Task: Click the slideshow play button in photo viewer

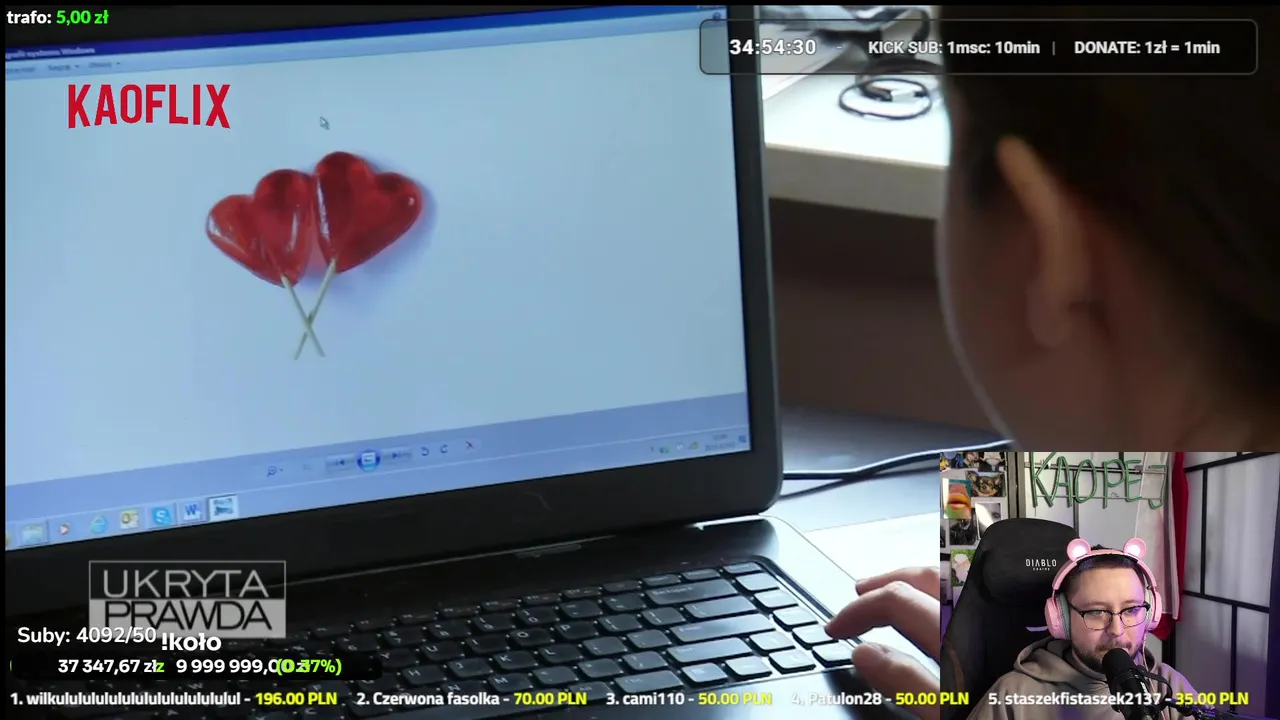Action: click(368, 459)
